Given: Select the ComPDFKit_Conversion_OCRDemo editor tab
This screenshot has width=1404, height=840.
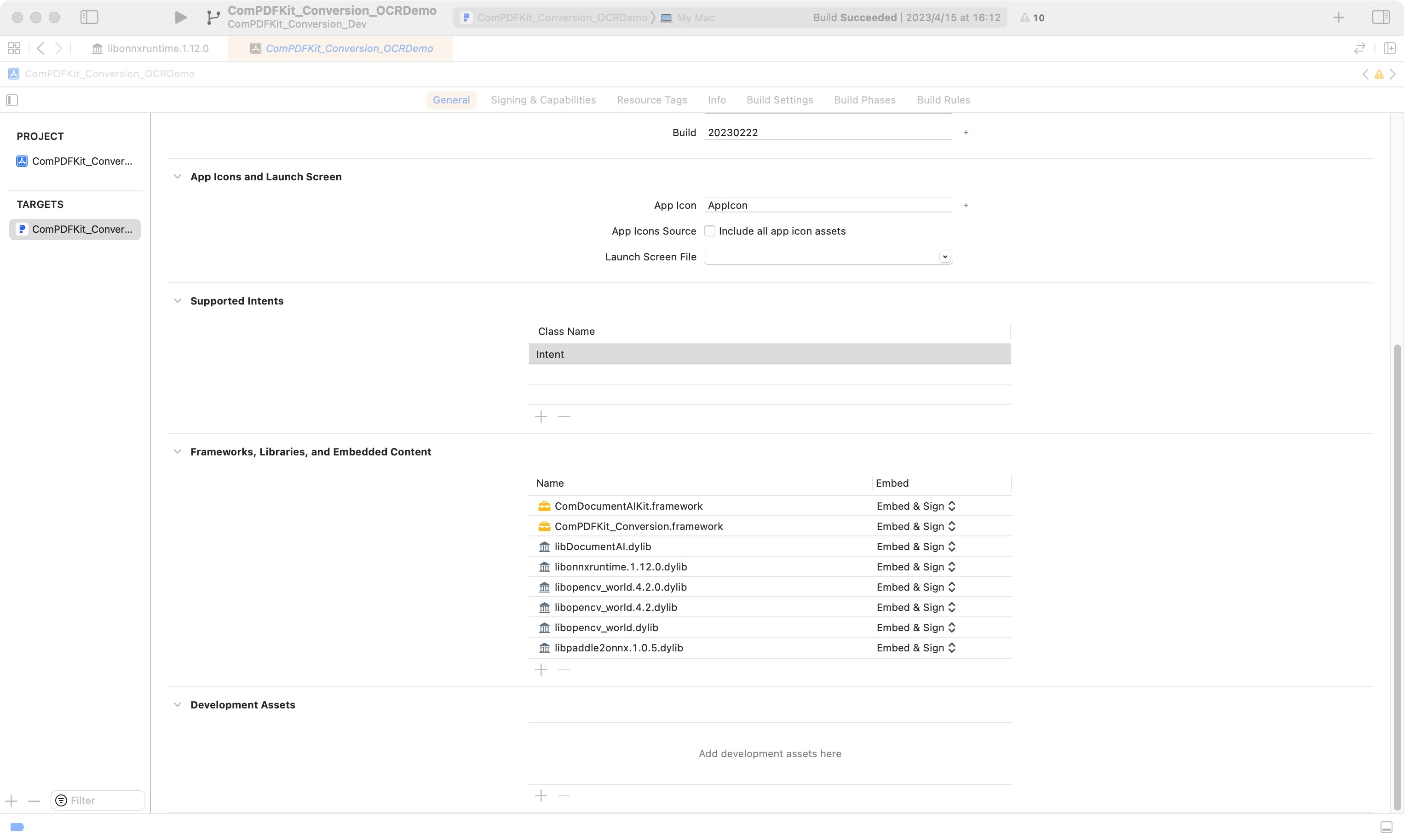Looking at the screenshot, I should click(x=341, y=49).
